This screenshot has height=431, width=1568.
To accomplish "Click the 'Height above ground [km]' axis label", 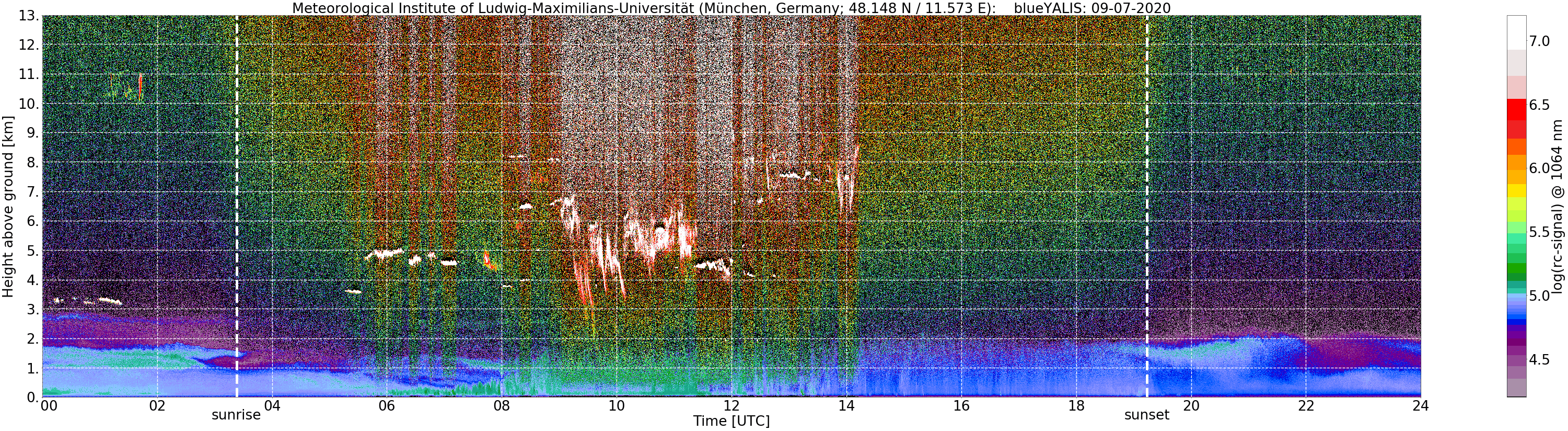I will tap(8, 206).
